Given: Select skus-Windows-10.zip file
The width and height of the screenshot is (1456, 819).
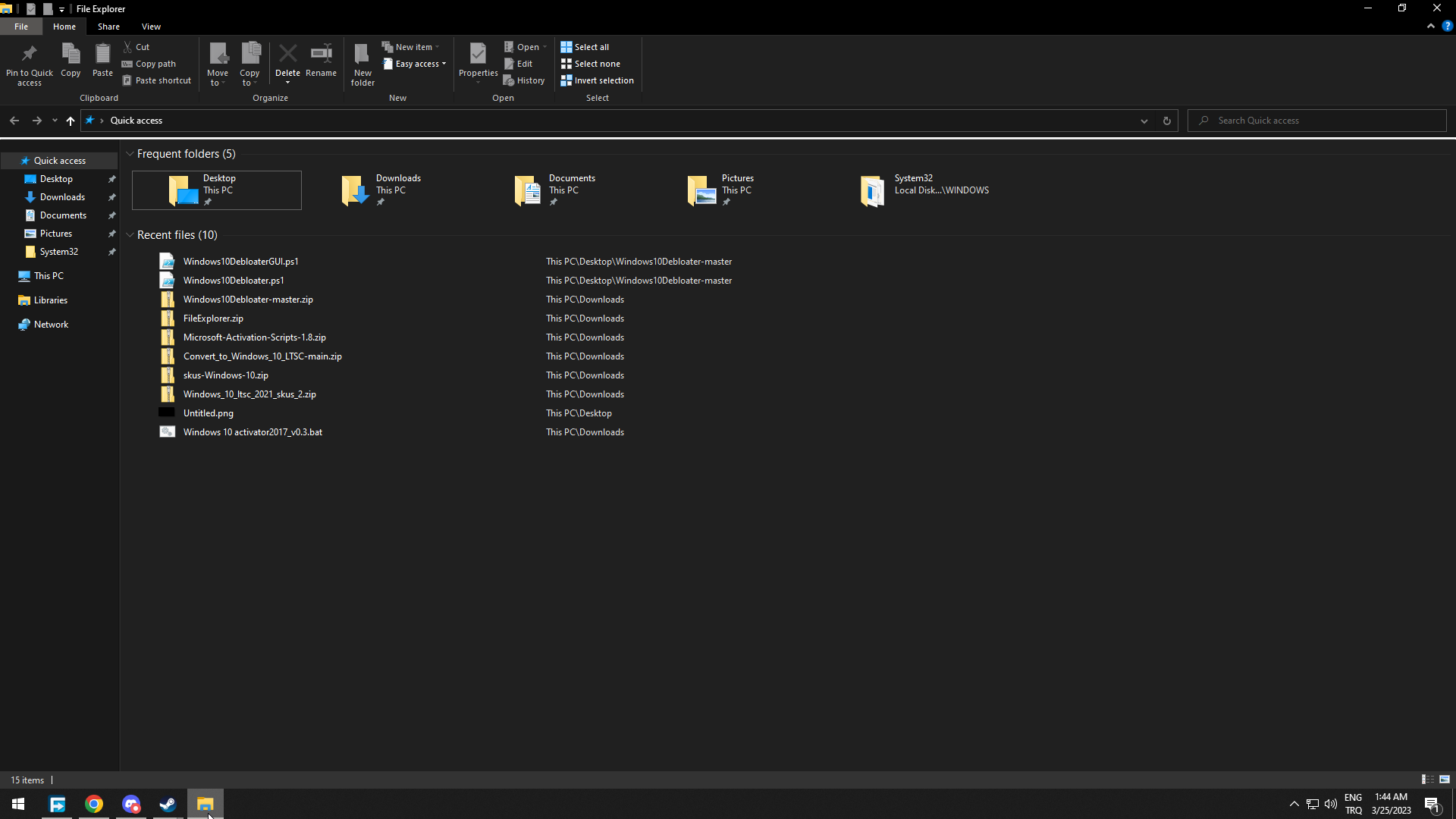Looking at the screenshot, I should (225, 375).
